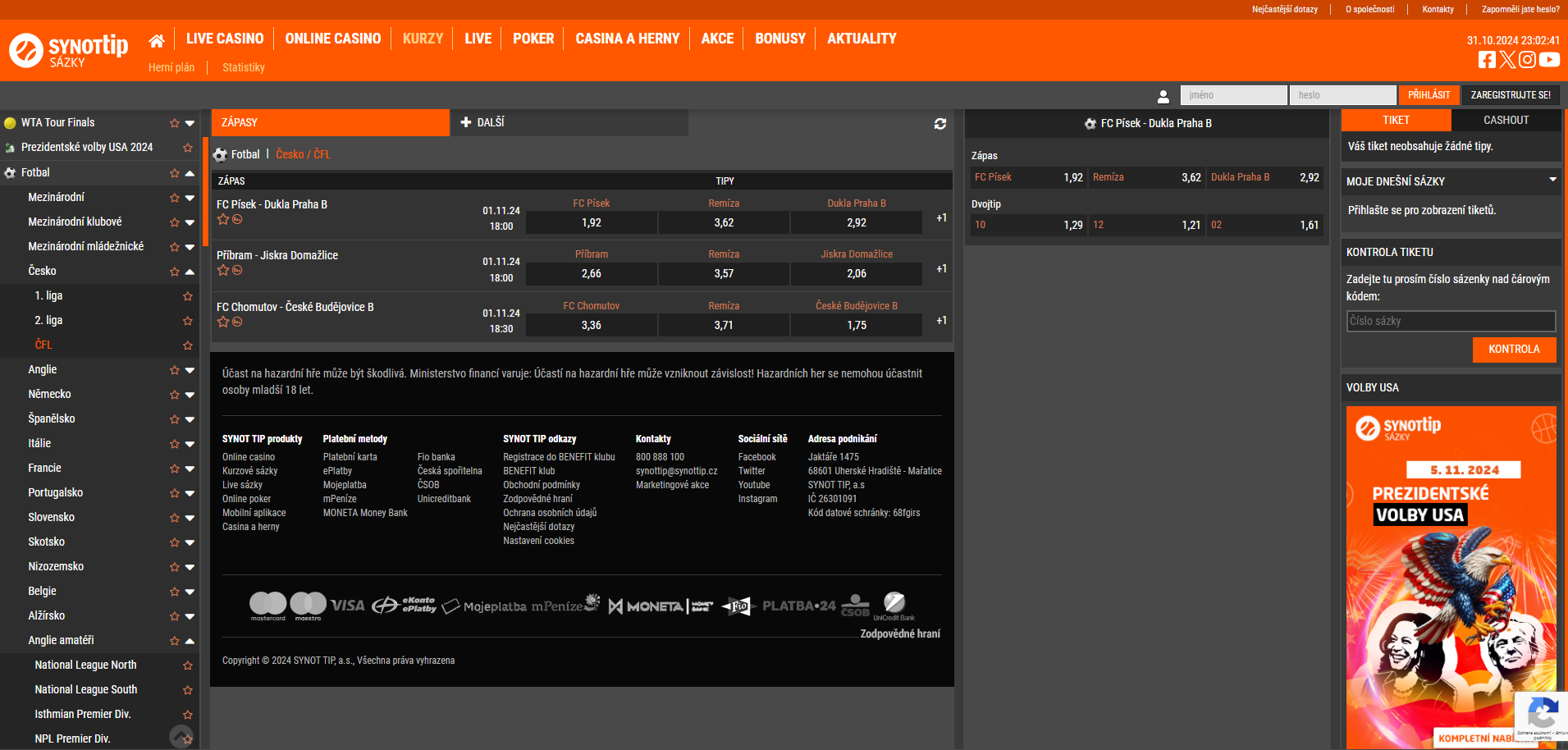Toggle favorite star for National League North
The width and height of the screenshot is (1568, 750).
[188, 665]
